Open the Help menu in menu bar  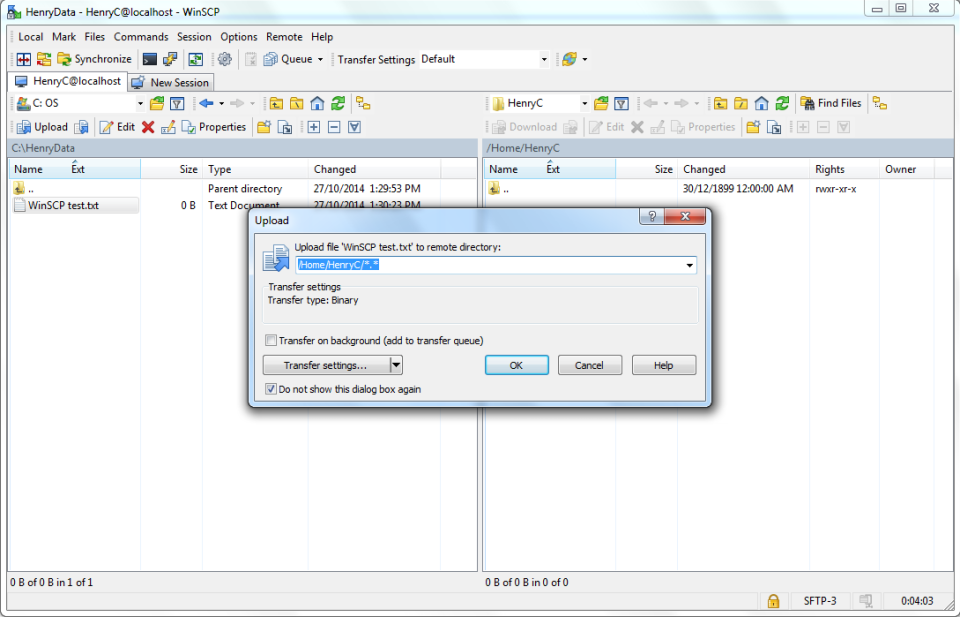322,37
